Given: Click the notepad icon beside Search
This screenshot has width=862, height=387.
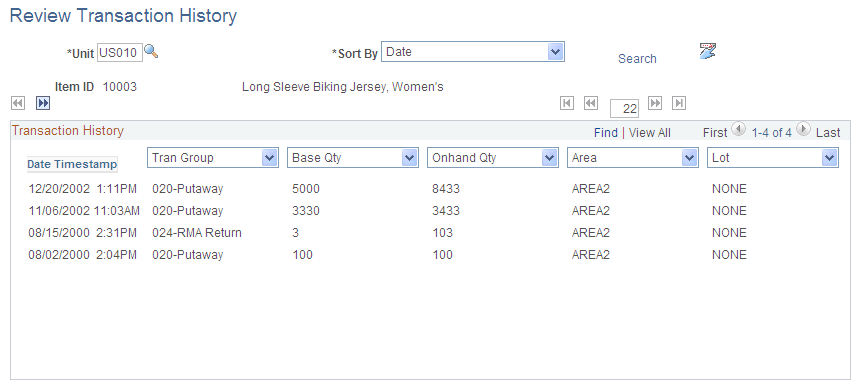Looking at the screenshot, I should [x=708, y=51].
